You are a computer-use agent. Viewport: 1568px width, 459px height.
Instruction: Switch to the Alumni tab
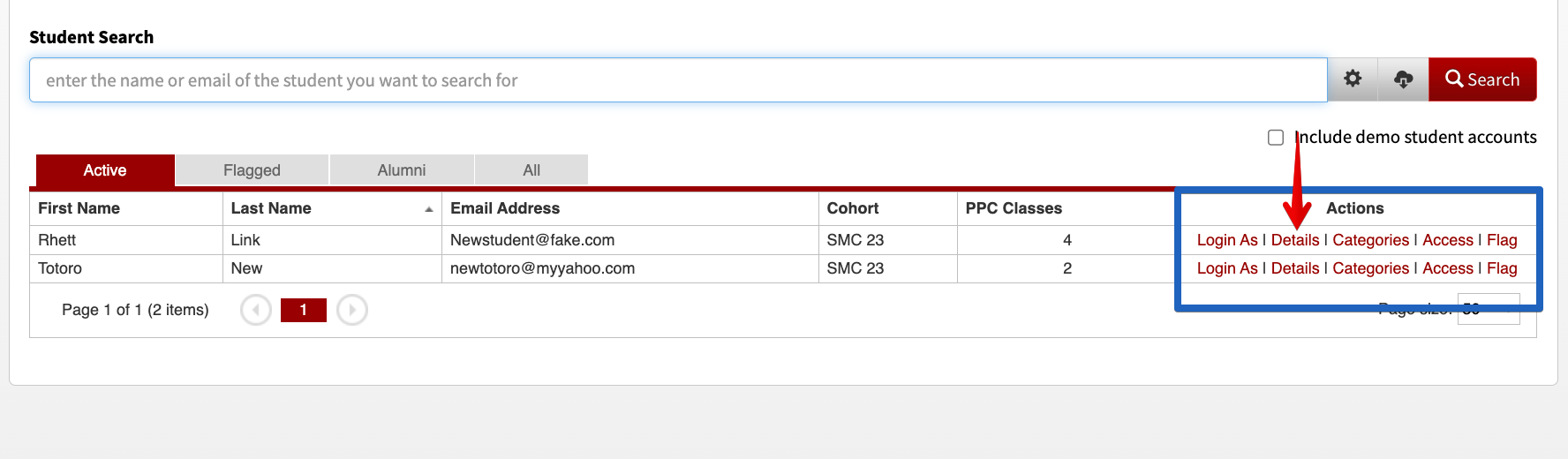pos(402,170)
